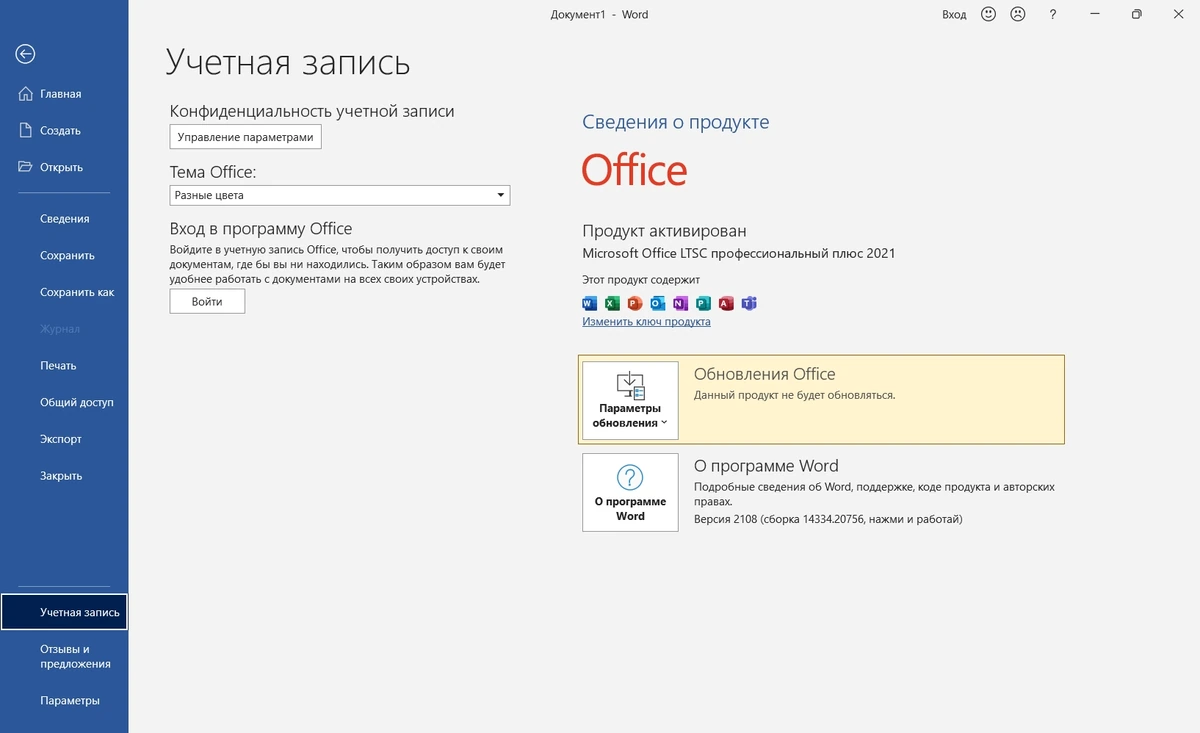Click the Продукт активирован text
The image size is (1200, 733).
tap(664, 231)
